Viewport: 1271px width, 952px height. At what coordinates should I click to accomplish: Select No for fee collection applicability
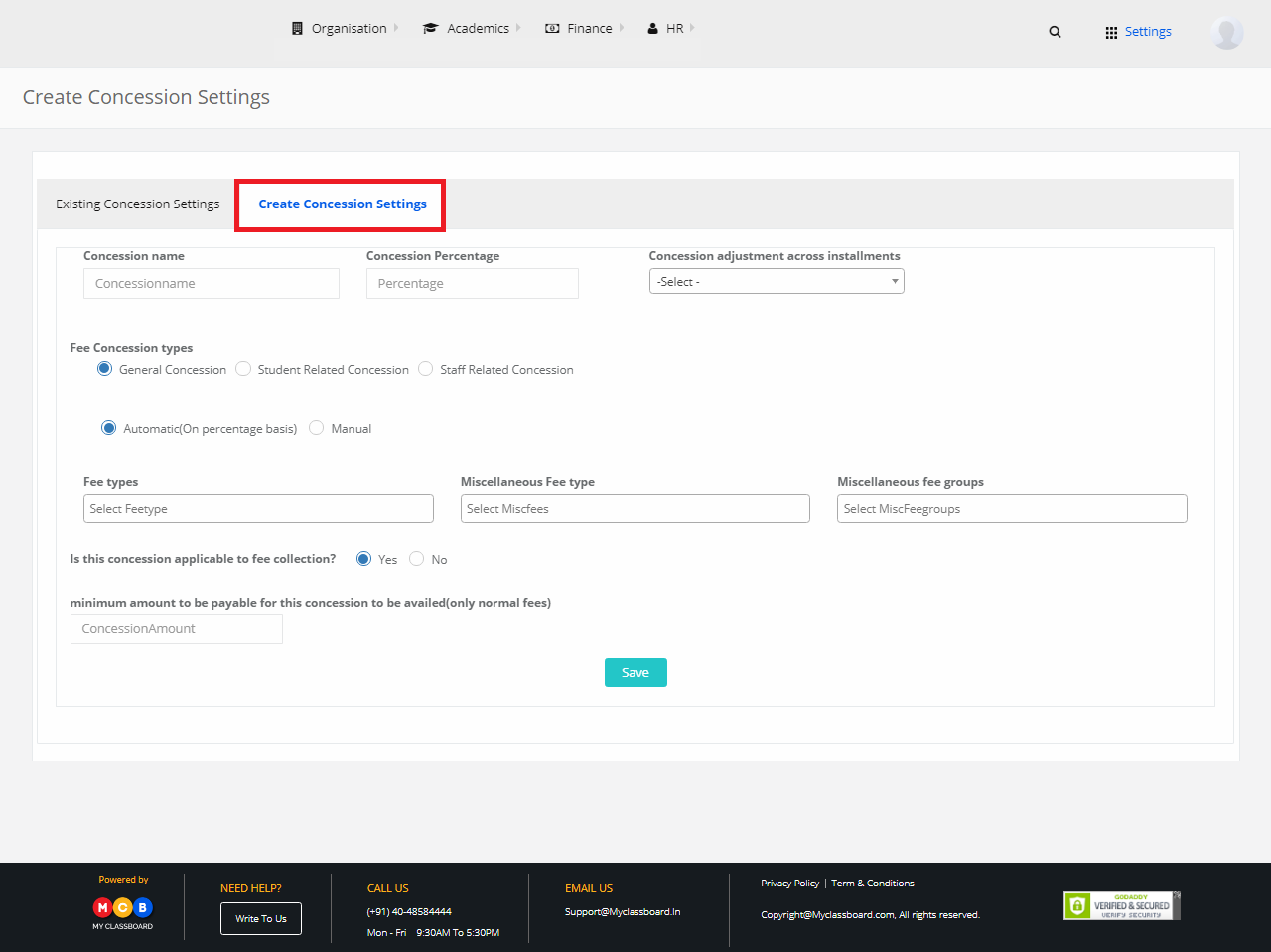tap(416, 558)
